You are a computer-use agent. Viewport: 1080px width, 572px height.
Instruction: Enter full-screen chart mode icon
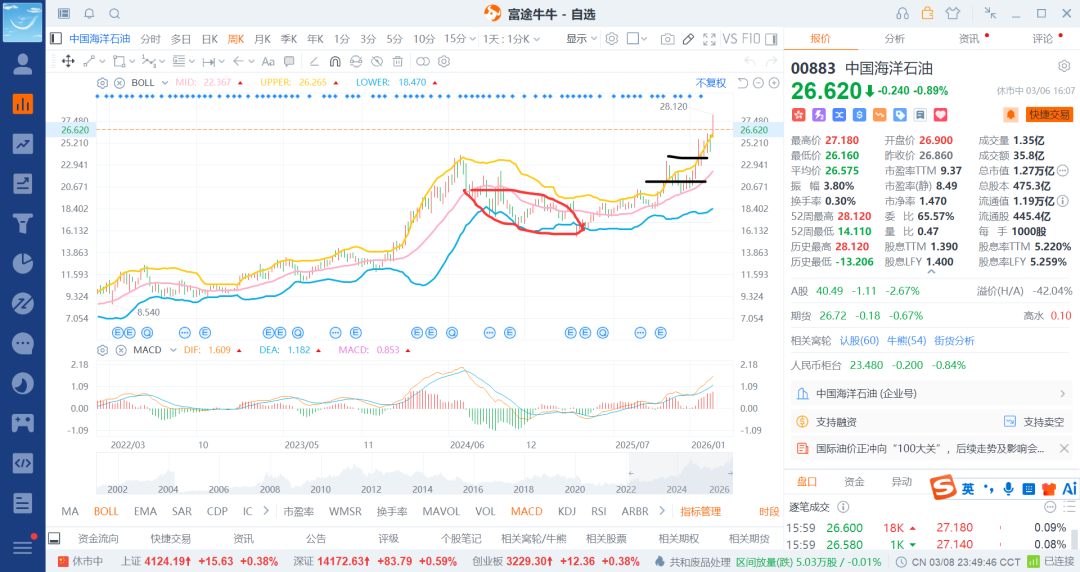pyautogui.click(x=709, y=39)
